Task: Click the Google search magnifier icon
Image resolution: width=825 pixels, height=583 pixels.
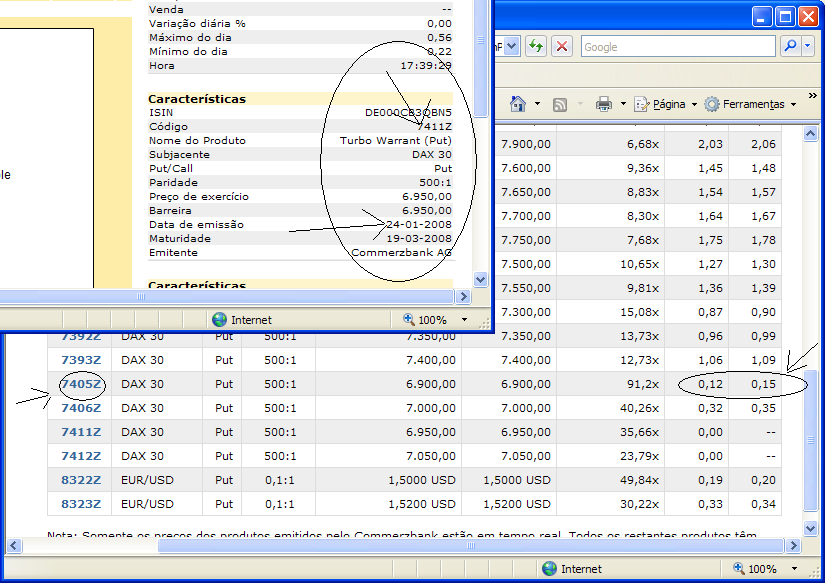Action: [790, 46]
